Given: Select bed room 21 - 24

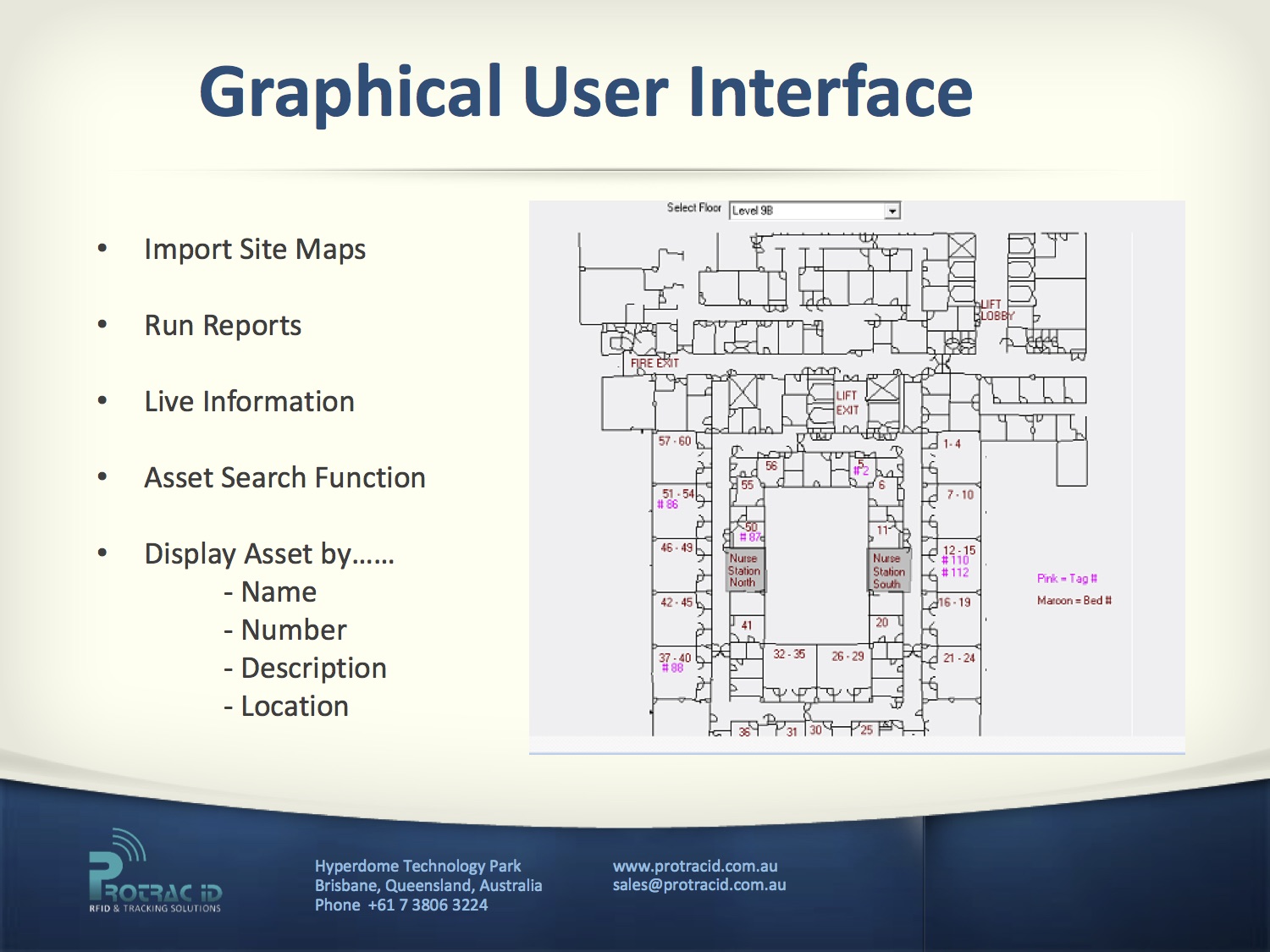Looking at the screenshot, I should (959, 658).
